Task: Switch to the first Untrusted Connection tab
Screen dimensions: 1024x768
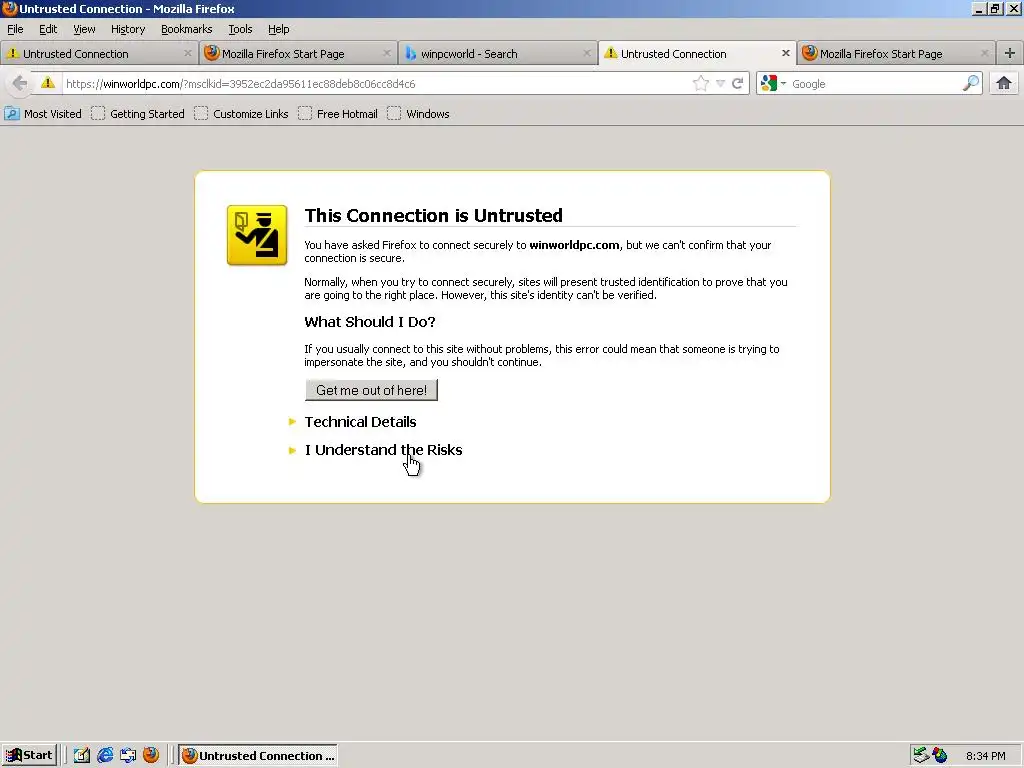Action: (x=98, y=54)
